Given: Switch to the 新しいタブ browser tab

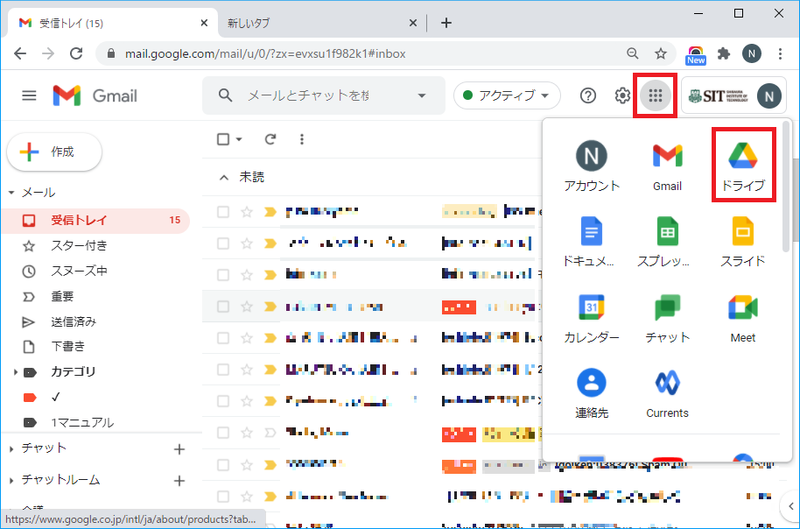Looking at the screenshot, I should [x=321, y=23].
